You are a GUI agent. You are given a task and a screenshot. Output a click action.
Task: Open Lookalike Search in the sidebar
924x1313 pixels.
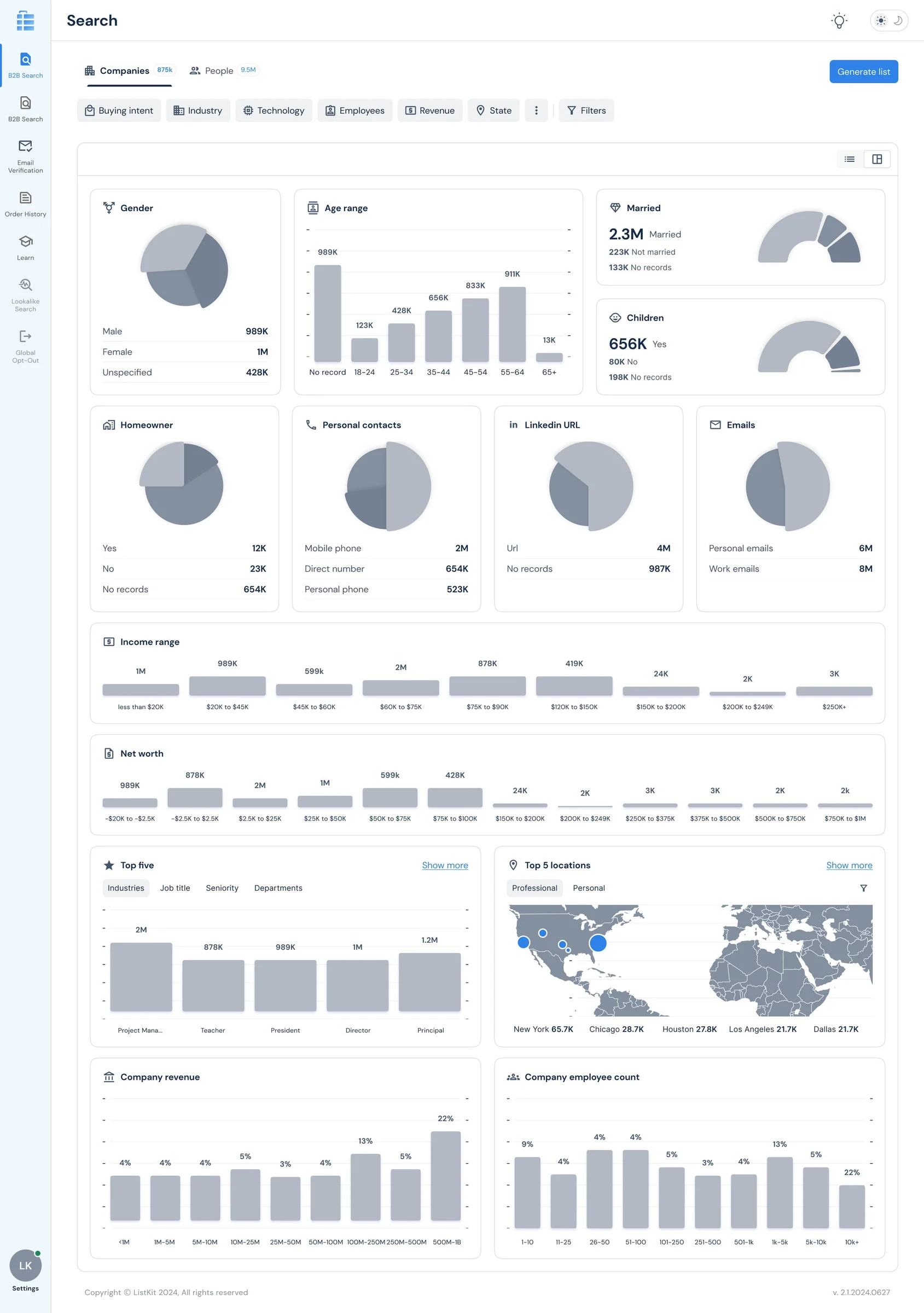[25, 294]
